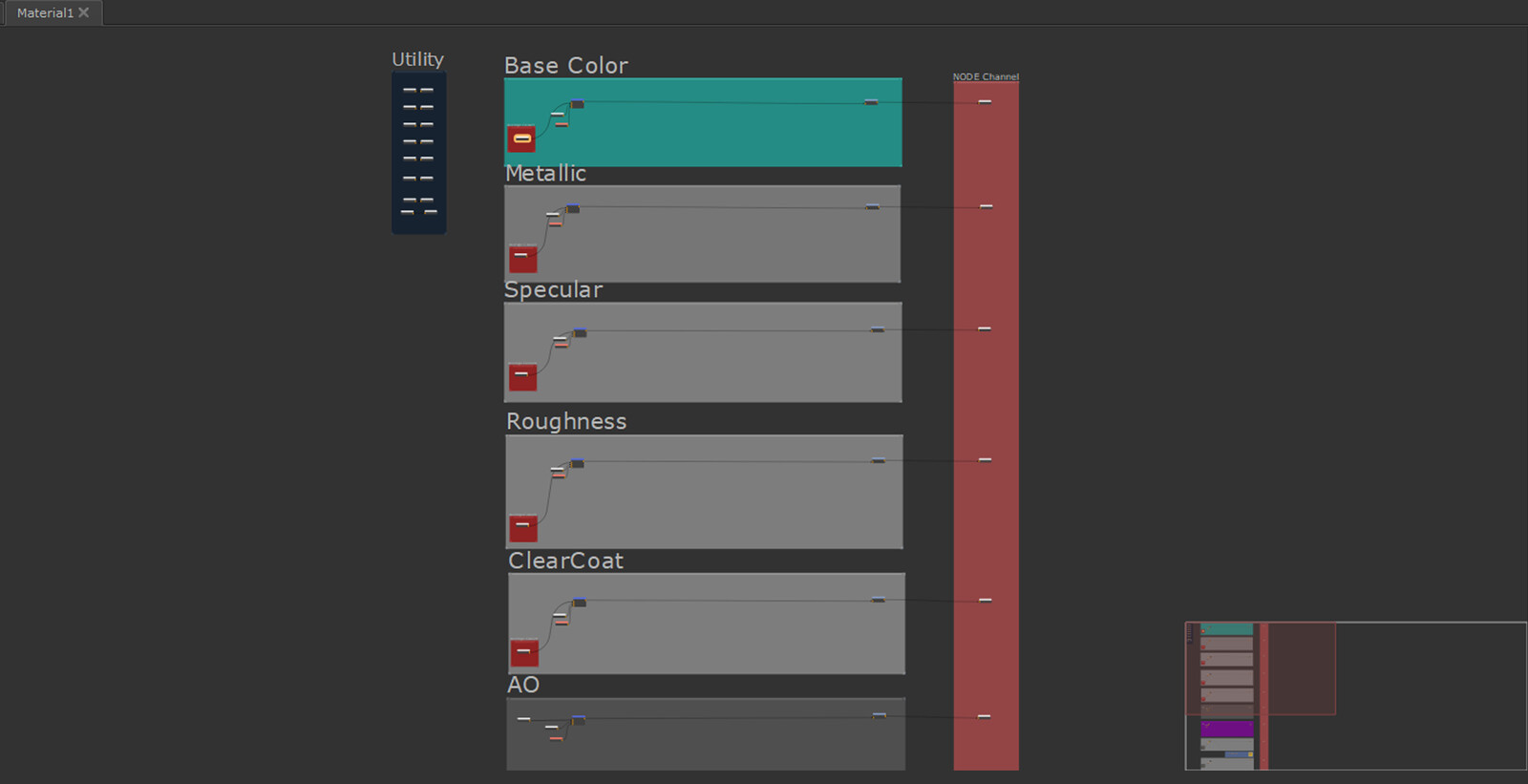The width and height of the screenshot is (1528, 784).
Task: Click the teal block in the minimap
Action: click(x=1226, y=629)
